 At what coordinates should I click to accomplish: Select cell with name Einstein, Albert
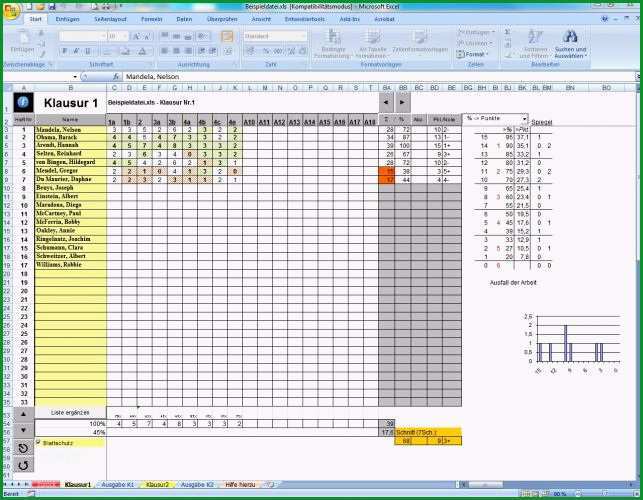(71, 196)
